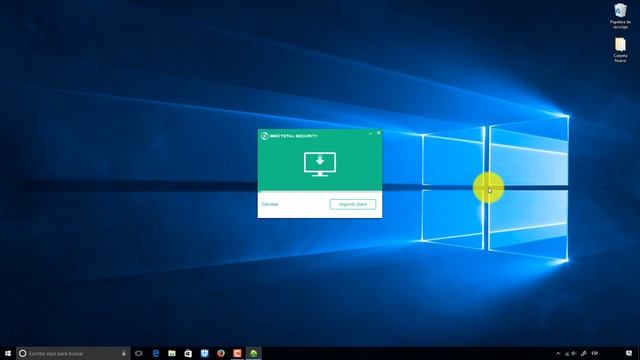
Task: Click the connection icon beside ESP indicator
Action: [x=584, y=353]
